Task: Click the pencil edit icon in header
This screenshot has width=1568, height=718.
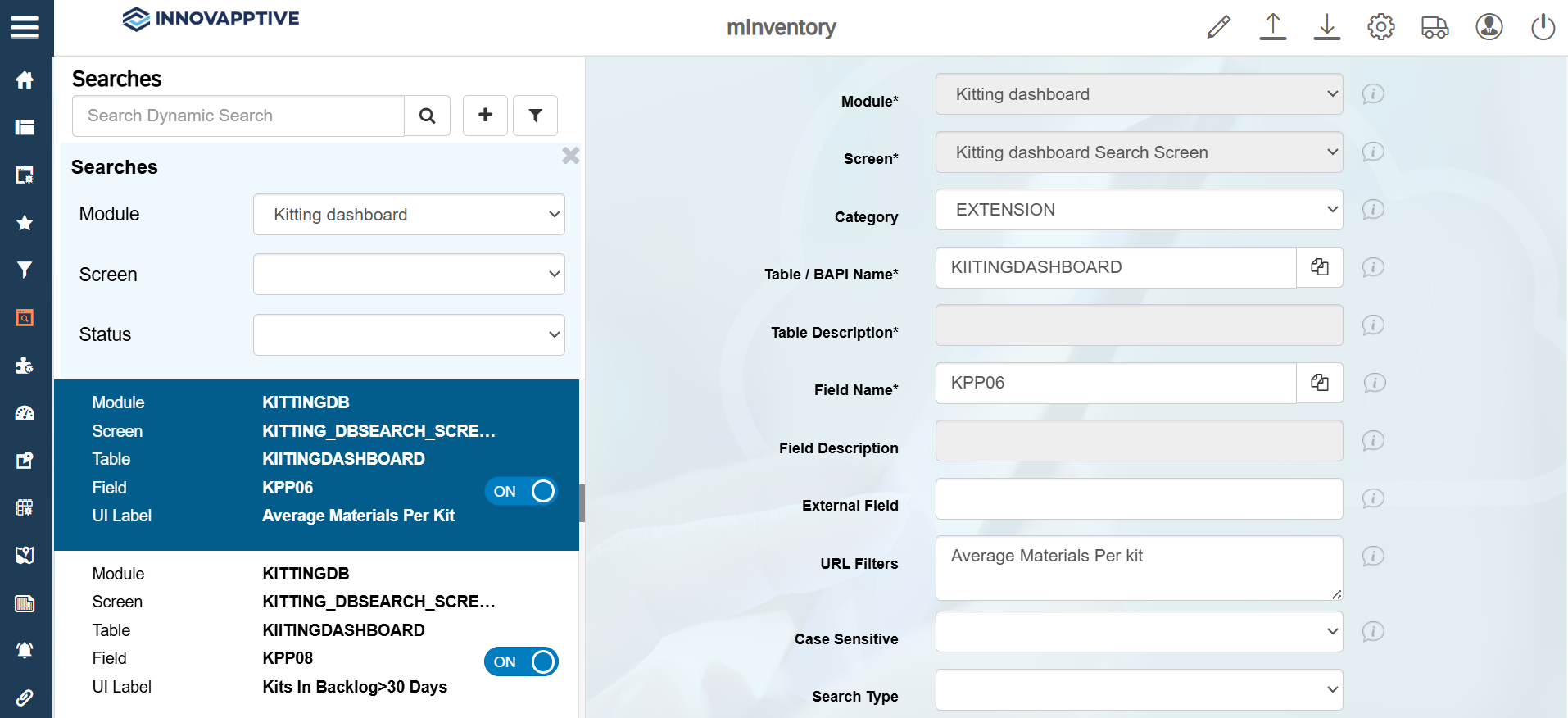Action: click(x=1218, y=27)
